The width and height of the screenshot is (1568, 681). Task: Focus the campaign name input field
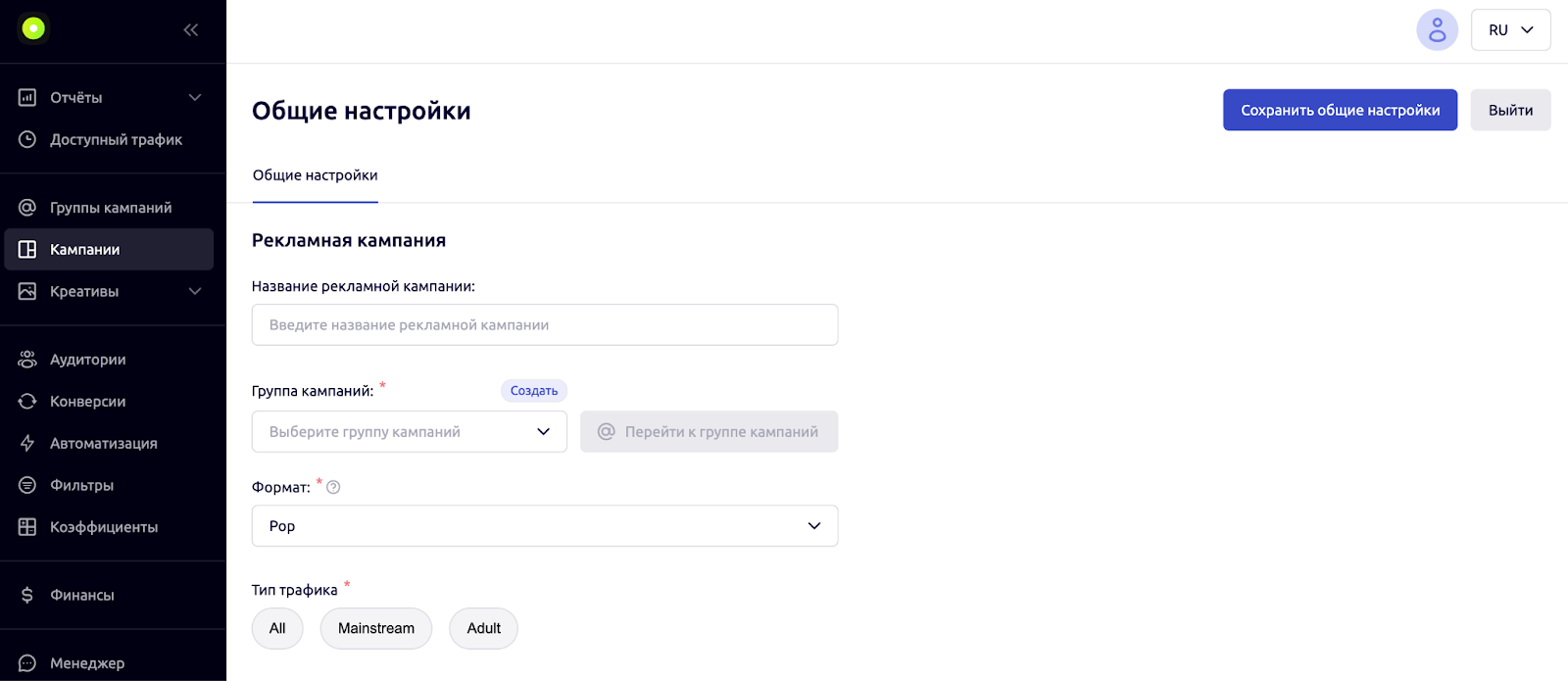[544, 325]
